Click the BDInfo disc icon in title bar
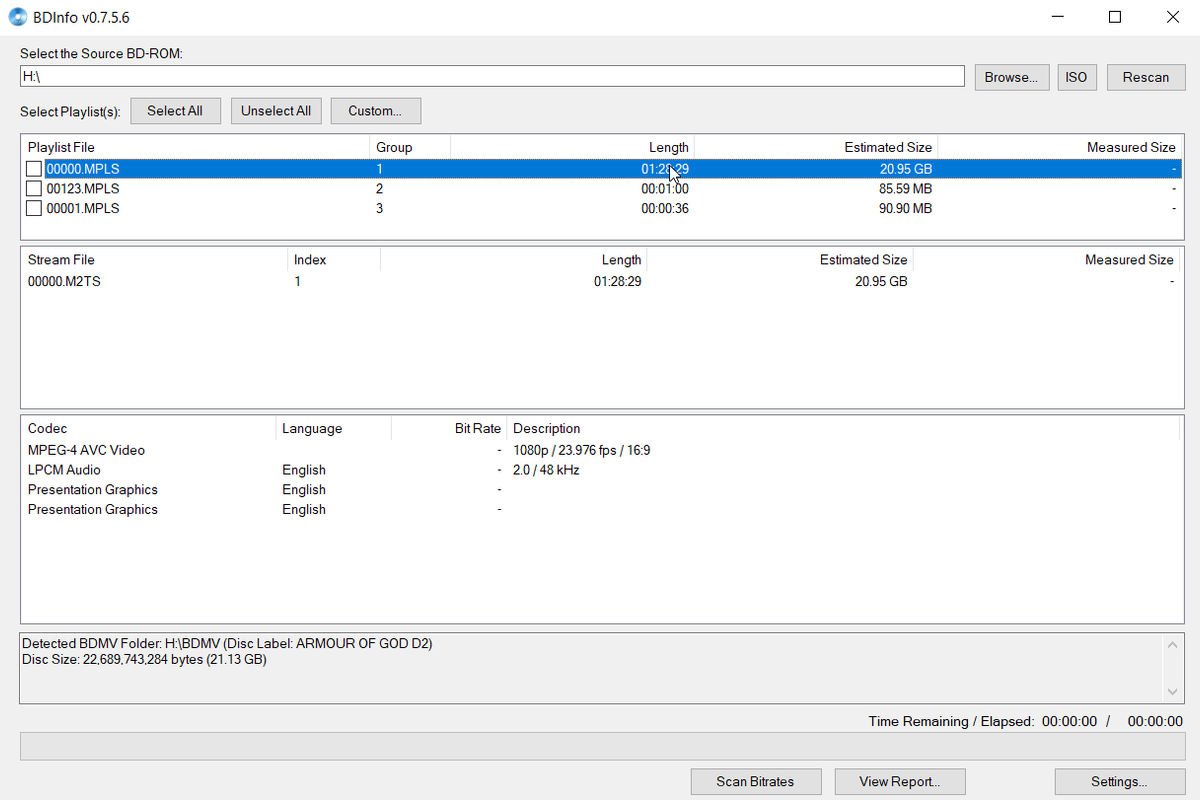The height and width of the screenshot is (800, 1200). [x=19, y=17]
